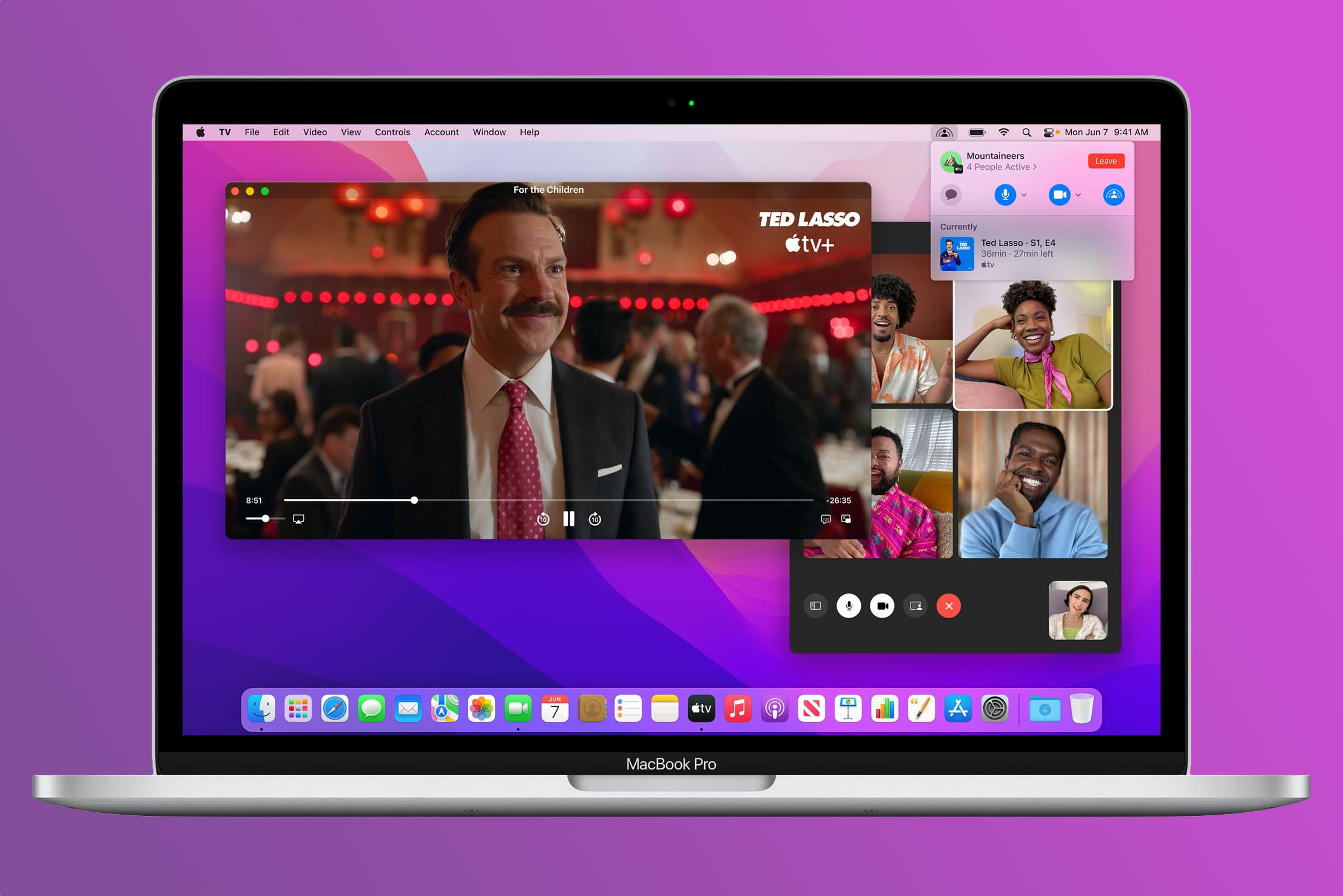This screenshot has height=896, width=1343.
Task: Enter picture-in-picture mode in the player
Action: pyautogui.click(x=846, y=519)
